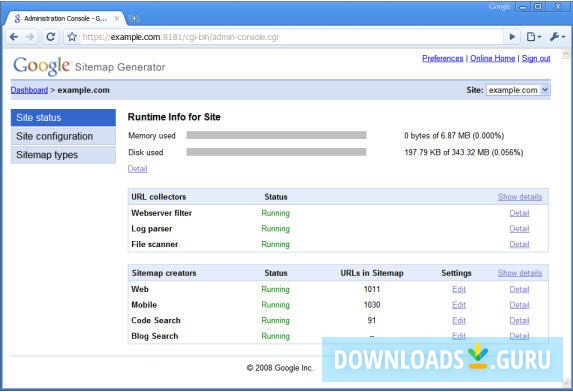Click Show details in Sitemap creators header
Screen dimensions: 573x392
520,273
